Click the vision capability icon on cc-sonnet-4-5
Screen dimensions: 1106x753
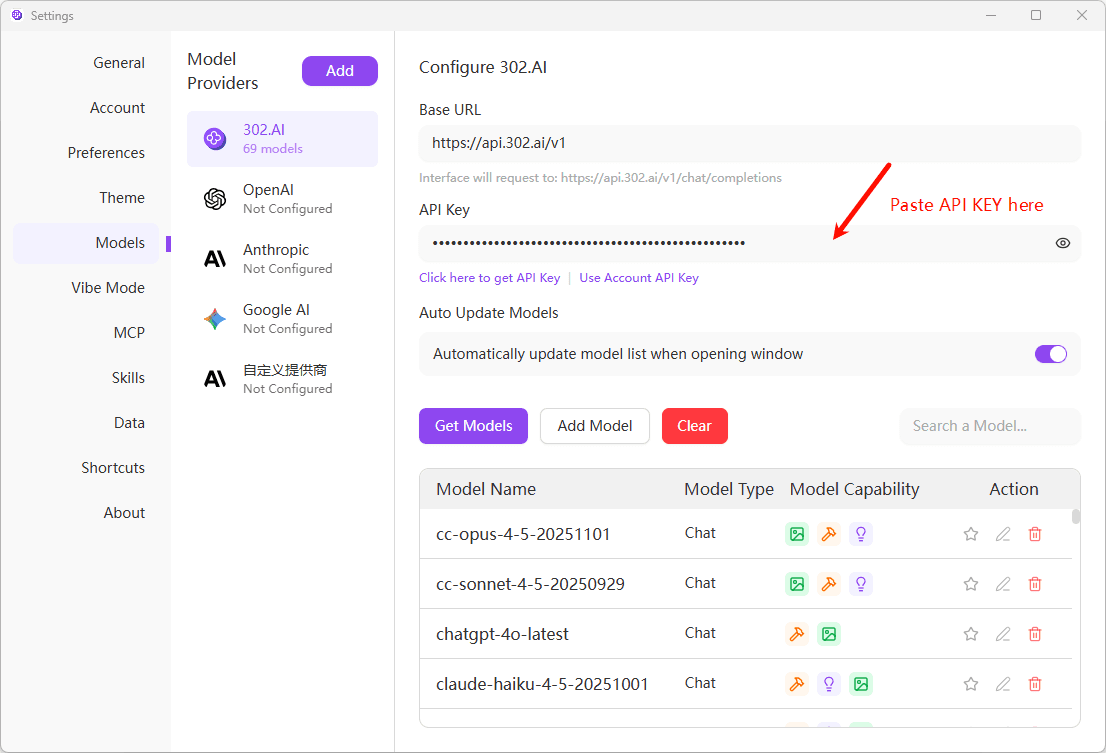tap(797, 583)
